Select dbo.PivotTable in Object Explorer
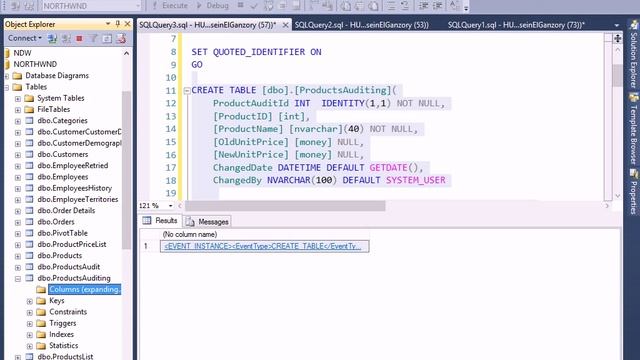The image size is (640, 360). click(62, 233)
